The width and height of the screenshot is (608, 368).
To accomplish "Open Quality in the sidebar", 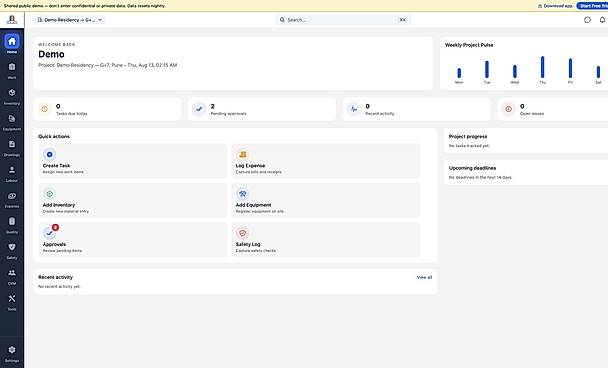I will pos(12,225).
